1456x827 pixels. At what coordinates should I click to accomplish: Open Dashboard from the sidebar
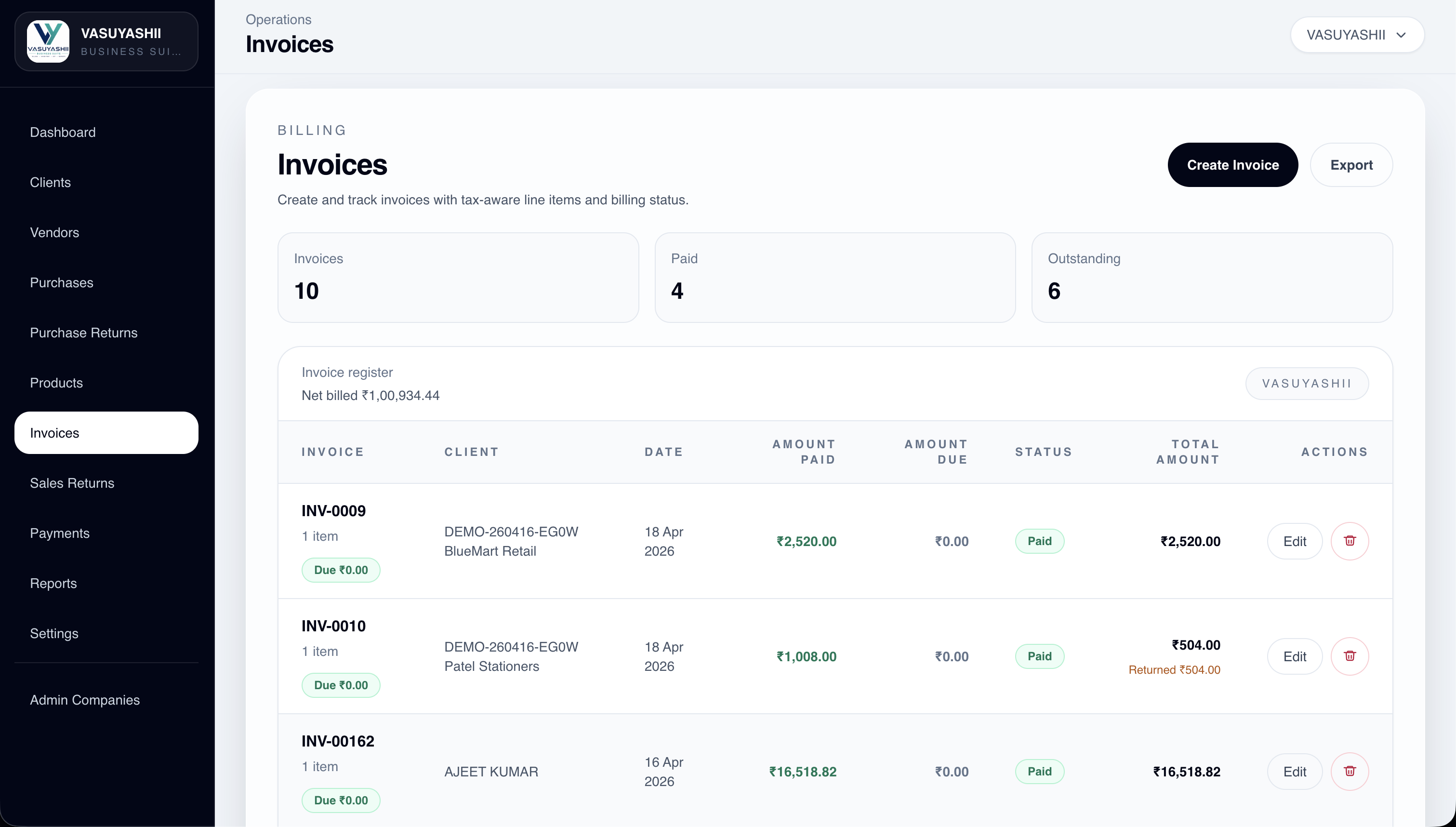[x=106, y=133]
